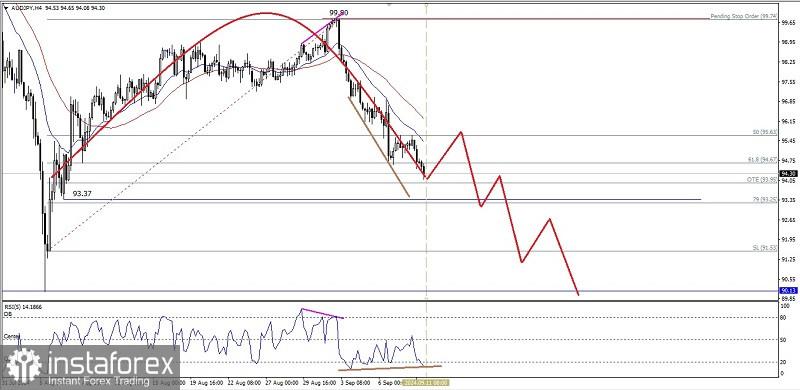The image size is (800, 390).
Task: Click the 97.55 value on price axis
Action: pyautogui.click(x=788, y=82)
